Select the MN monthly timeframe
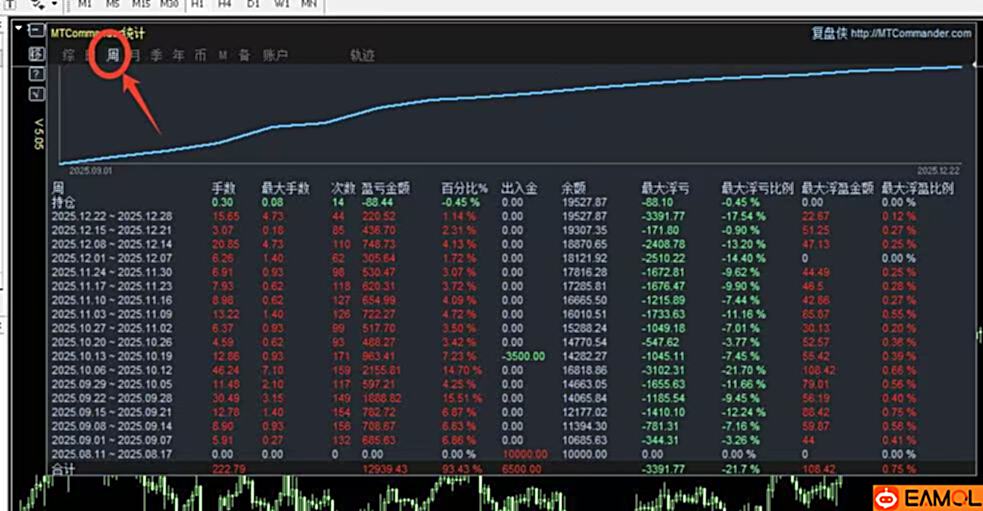This screenshot has width=983, height=511. coord(310,4)
